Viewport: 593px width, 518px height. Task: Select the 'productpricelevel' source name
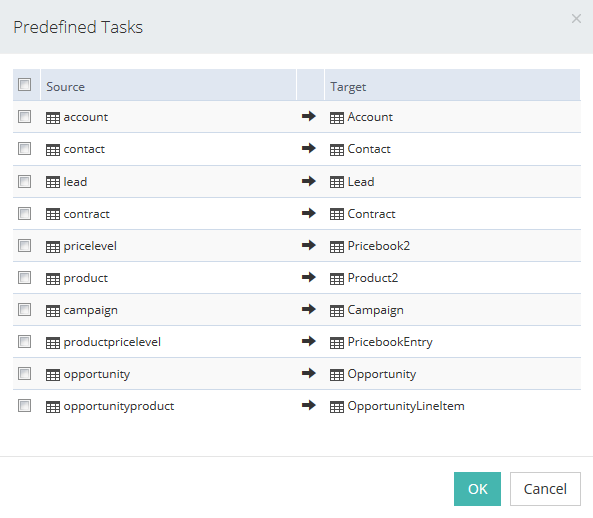click(x=112, y=342)
